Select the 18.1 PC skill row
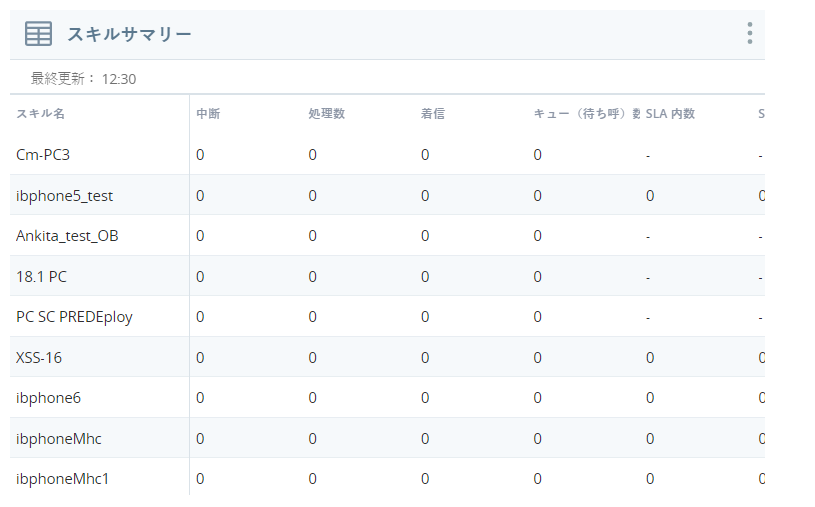Image resolution: width=815 pixels, height=507 pixels. click(x=387, y=276)
